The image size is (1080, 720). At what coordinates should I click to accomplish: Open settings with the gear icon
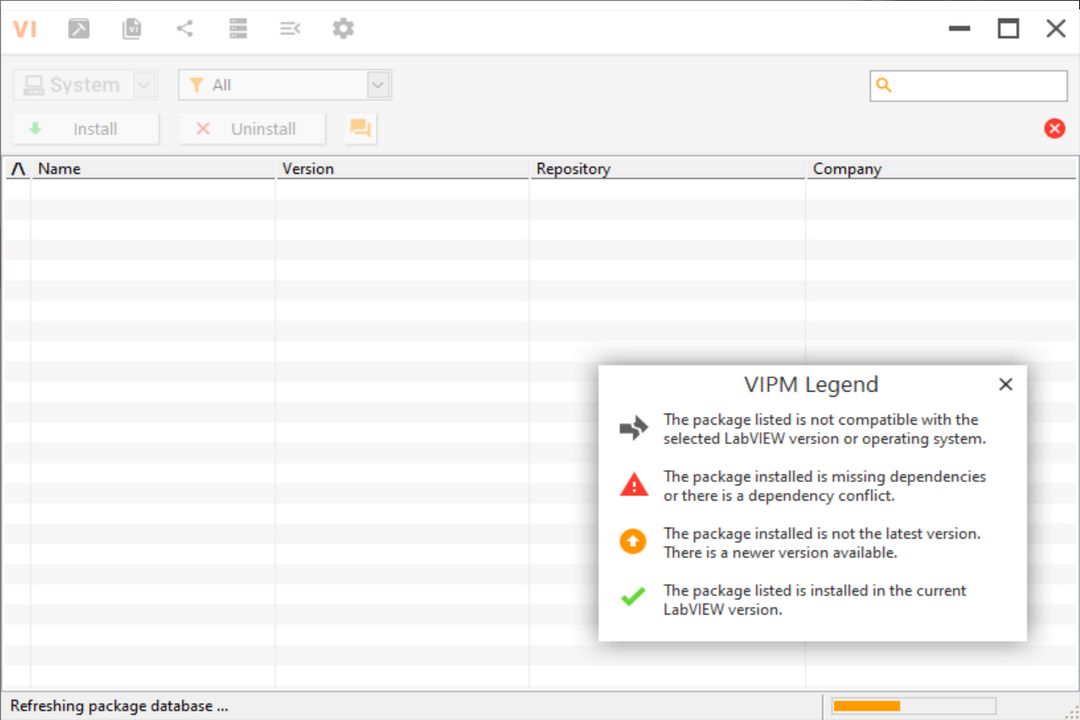tap(343, 29)
